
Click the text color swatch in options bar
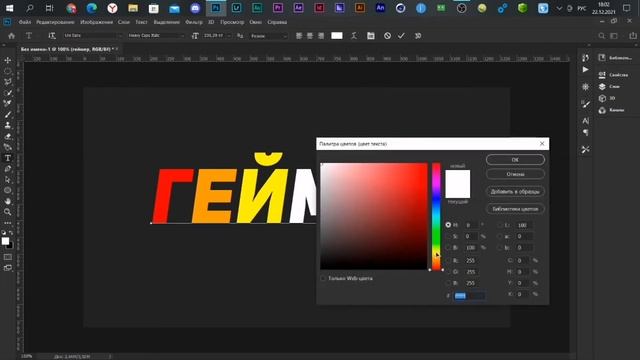coord(337,36)
